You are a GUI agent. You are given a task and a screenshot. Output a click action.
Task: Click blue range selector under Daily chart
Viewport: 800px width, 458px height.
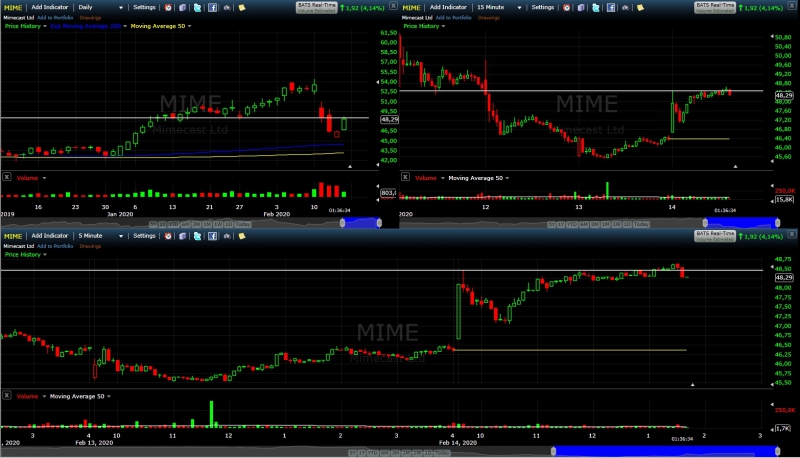pyautogui.click(x=361, y=223)
